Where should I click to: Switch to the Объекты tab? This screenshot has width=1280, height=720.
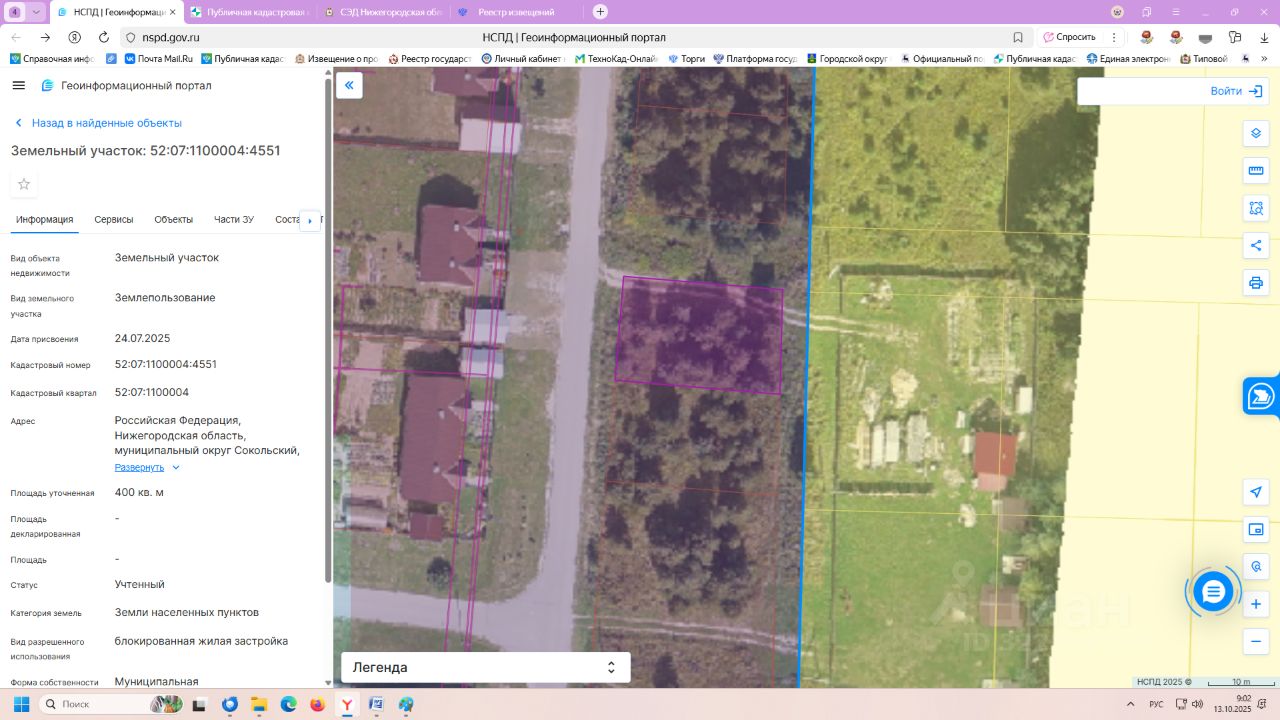[x=174, y=220]
